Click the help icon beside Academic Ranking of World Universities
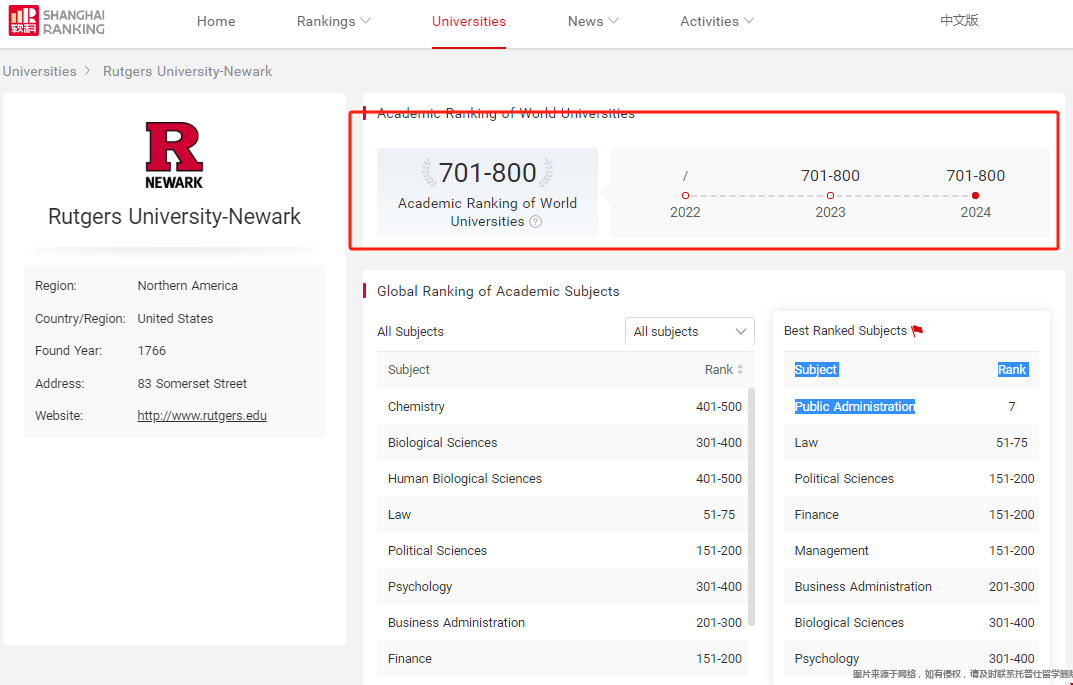Screen dimensions: 1073x685 coord(536,222)
